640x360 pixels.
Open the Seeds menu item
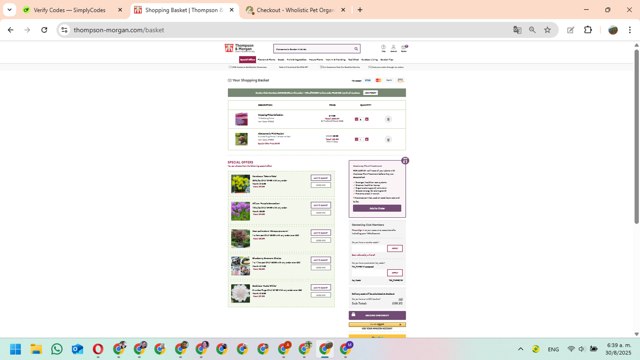pos(281,60)
